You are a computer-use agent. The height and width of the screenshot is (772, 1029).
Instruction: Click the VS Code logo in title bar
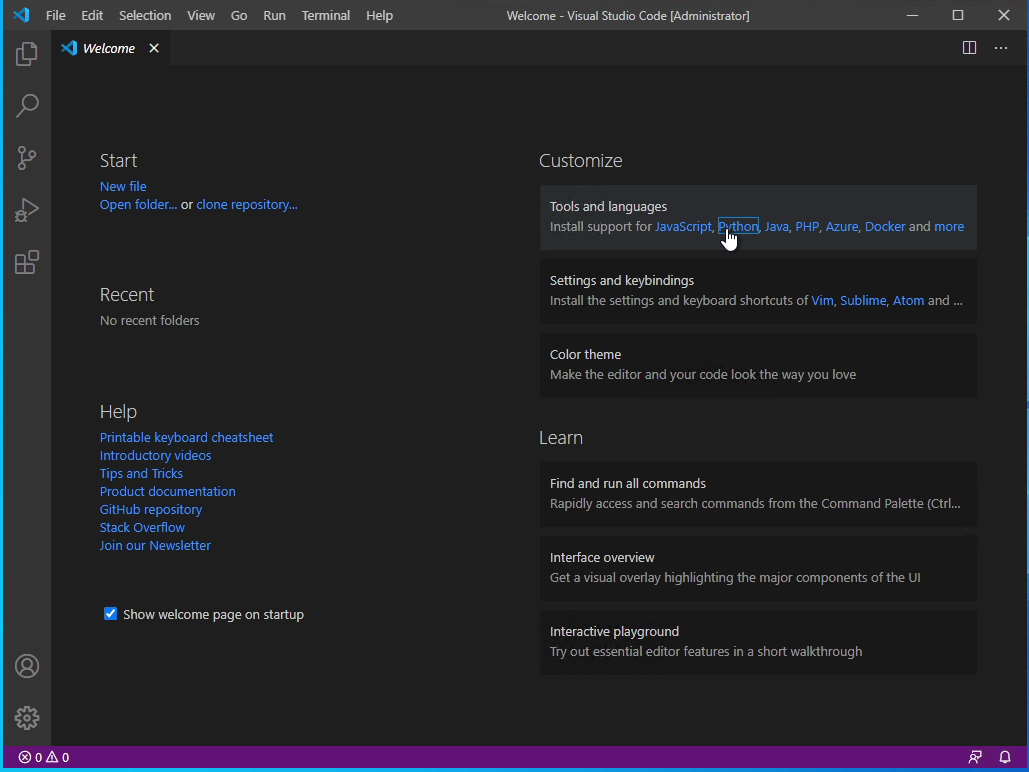point(21,14)
